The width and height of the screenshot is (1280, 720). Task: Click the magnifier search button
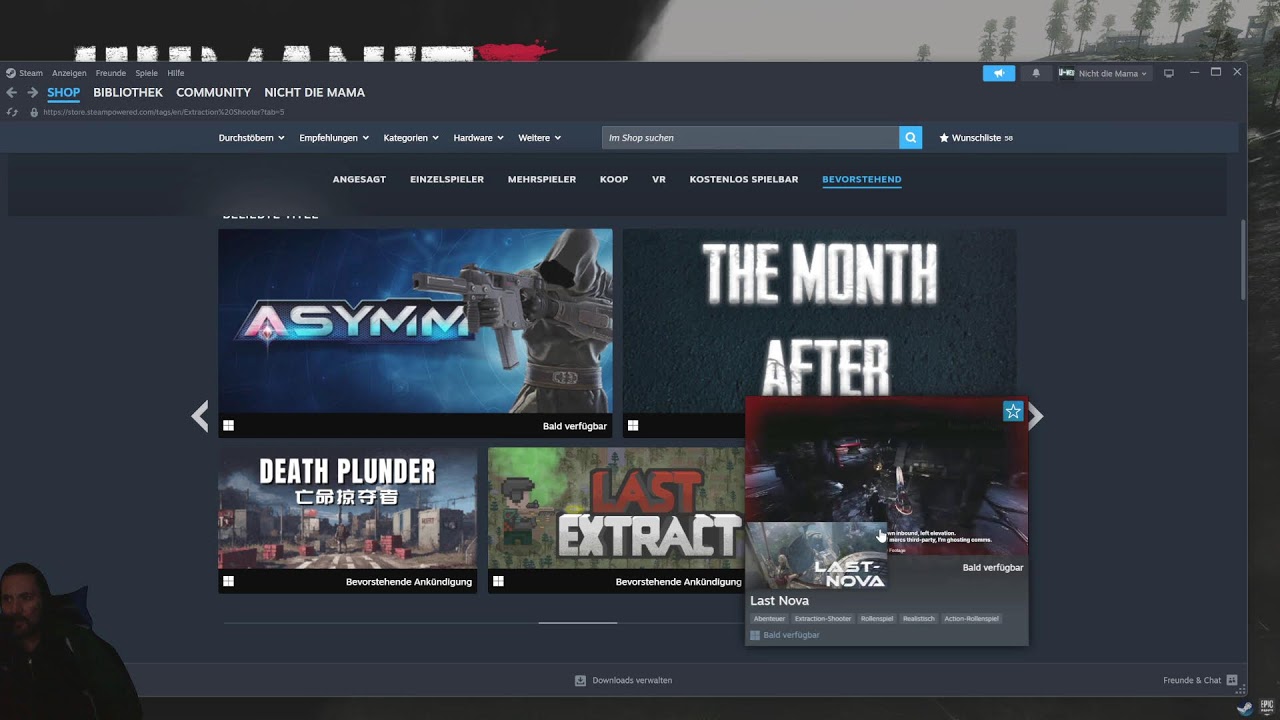(910, 138)
